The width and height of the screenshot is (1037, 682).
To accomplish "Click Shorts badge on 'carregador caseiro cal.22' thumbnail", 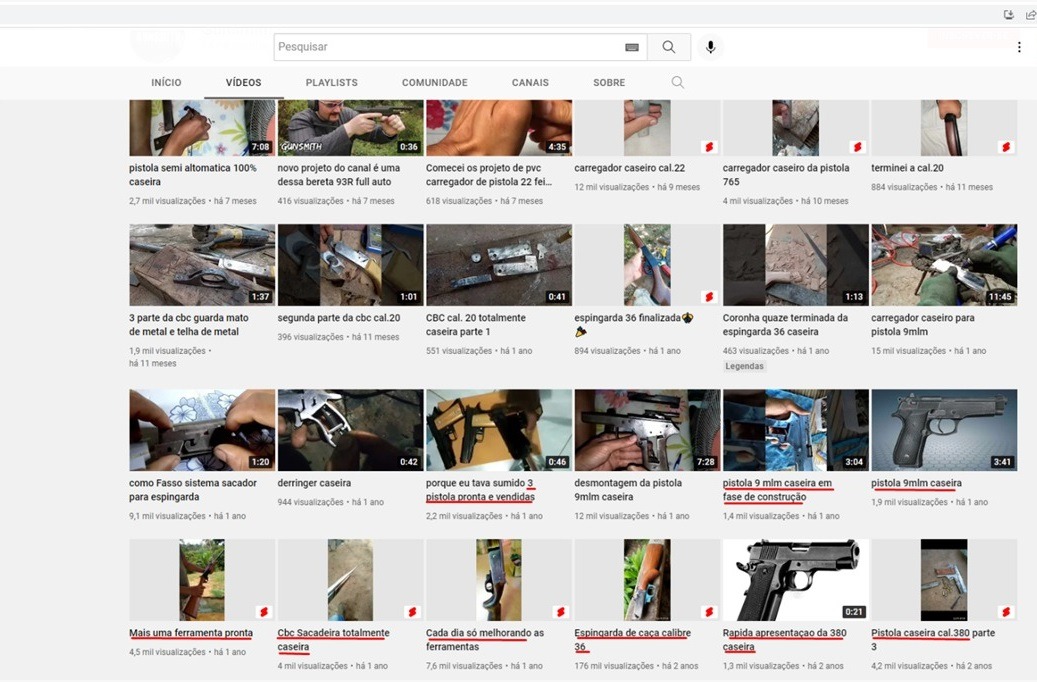I will [x=710, y=147].
